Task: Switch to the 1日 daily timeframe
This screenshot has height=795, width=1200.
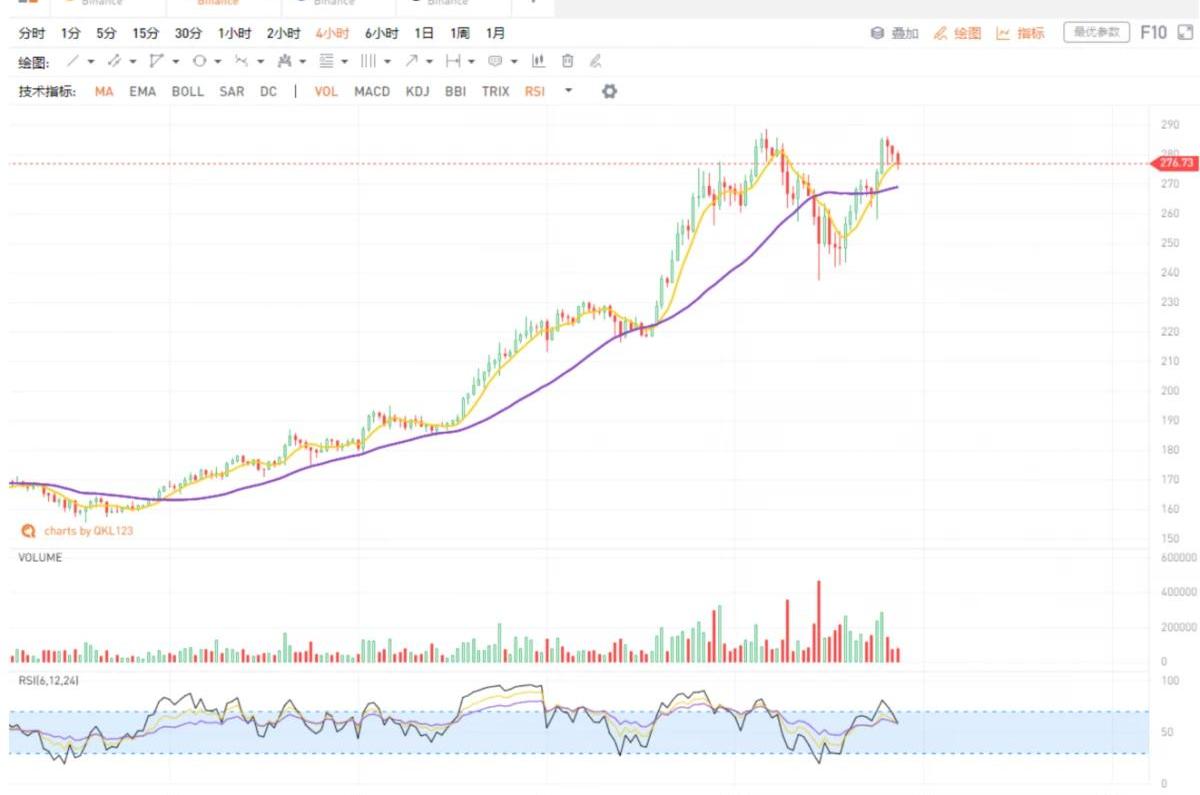Action: tap(424, 33)
